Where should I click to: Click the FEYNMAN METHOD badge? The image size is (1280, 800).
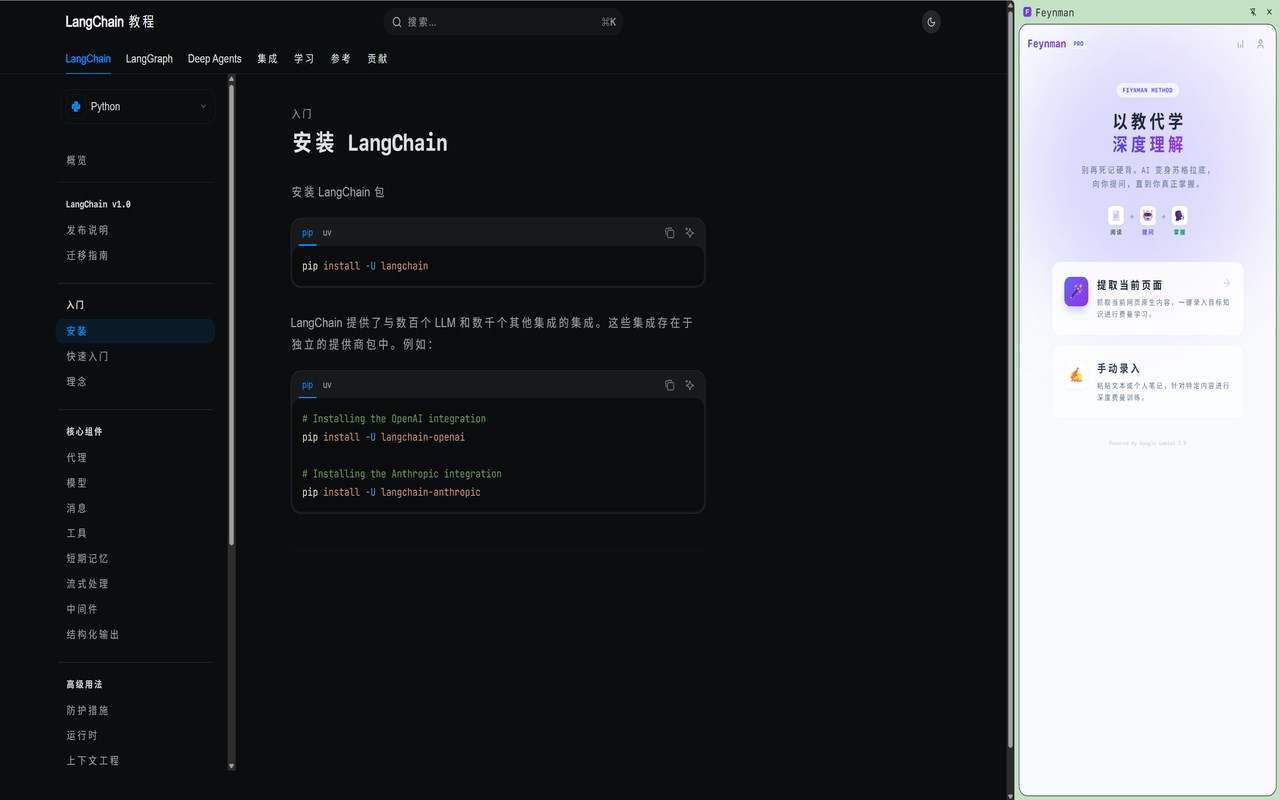tap(1148, 90)
